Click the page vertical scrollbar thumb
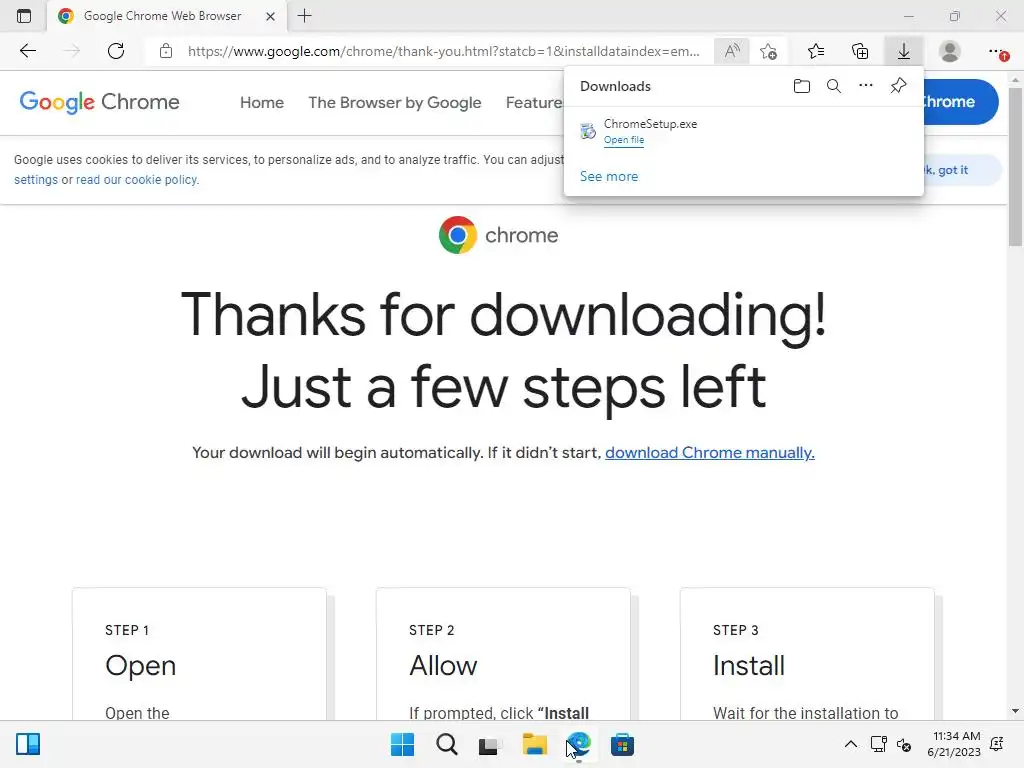1024x768 pixels. point(1015,167)
